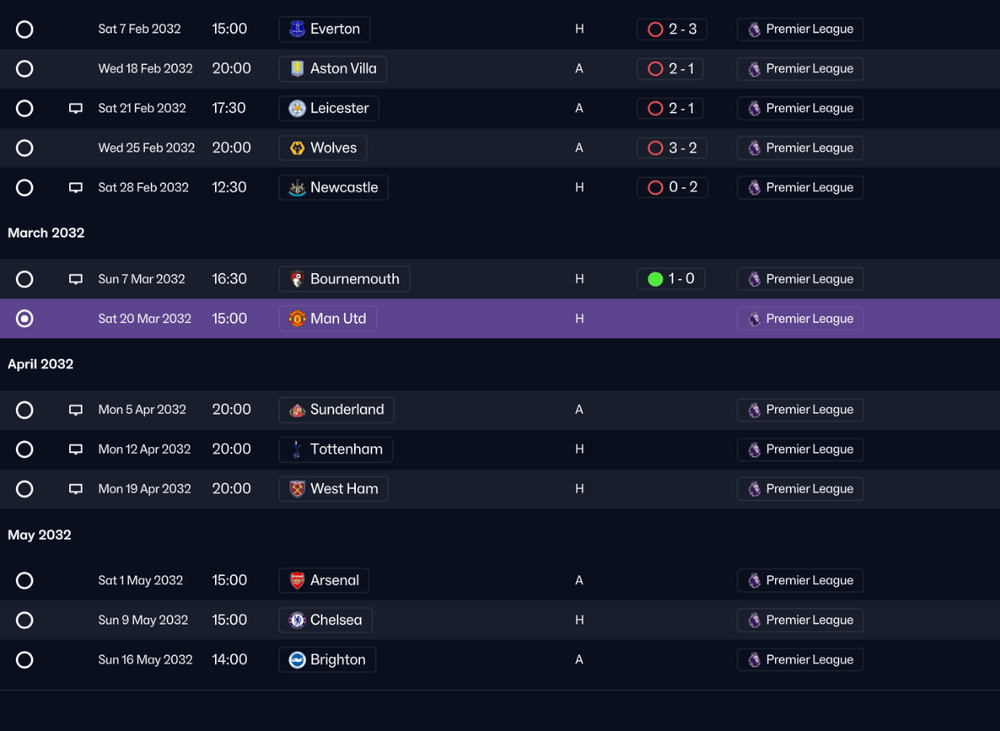
Task: Open Premier League competition in Arsenal row
Action: point(800,580)
